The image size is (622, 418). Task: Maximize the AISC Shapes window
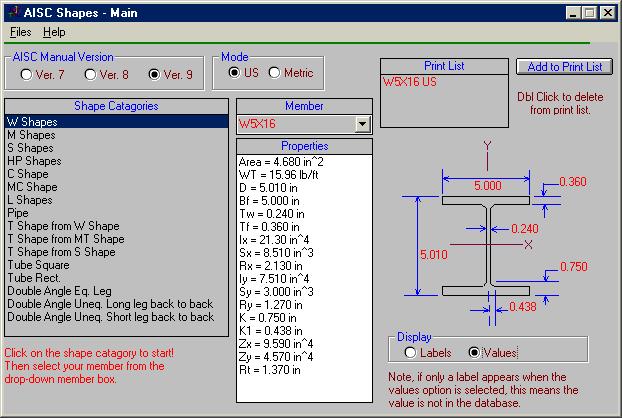[x=589, y=13]
